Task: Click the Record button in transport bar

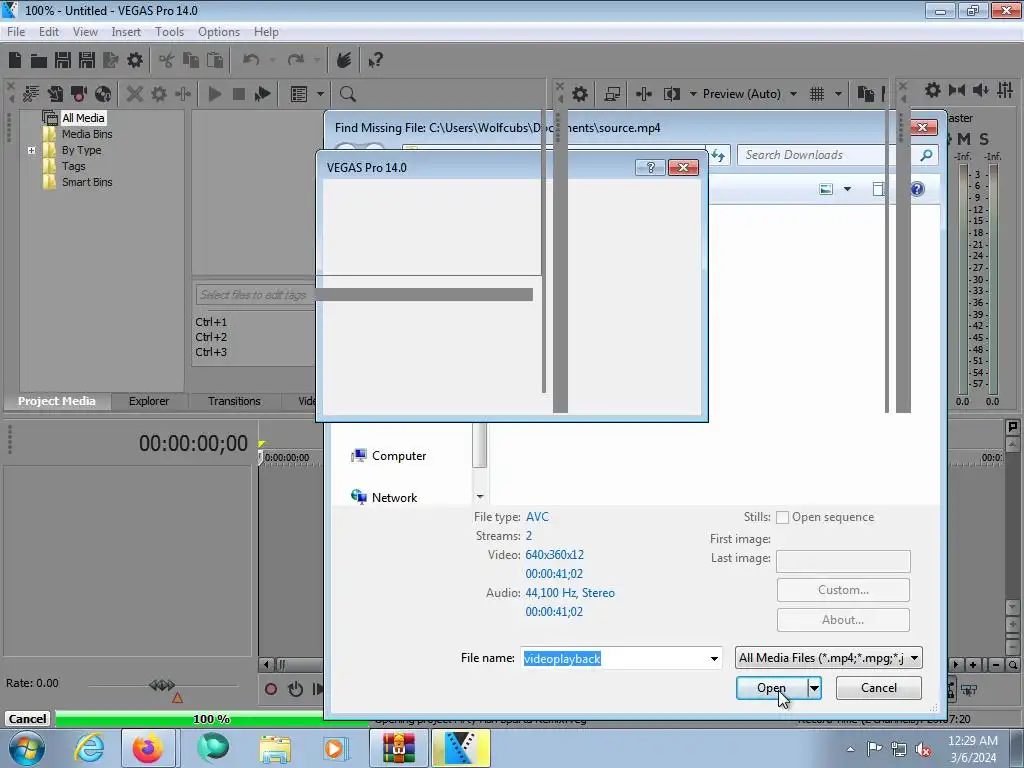Action: click(271, 689)
